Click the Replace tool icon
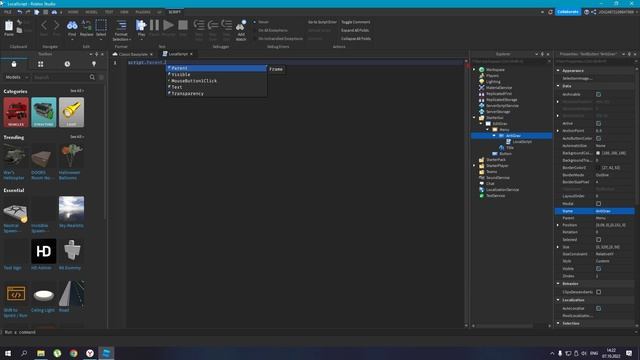Image resolution: width=640 pixels, height=360 pixels. click(87, 25)
